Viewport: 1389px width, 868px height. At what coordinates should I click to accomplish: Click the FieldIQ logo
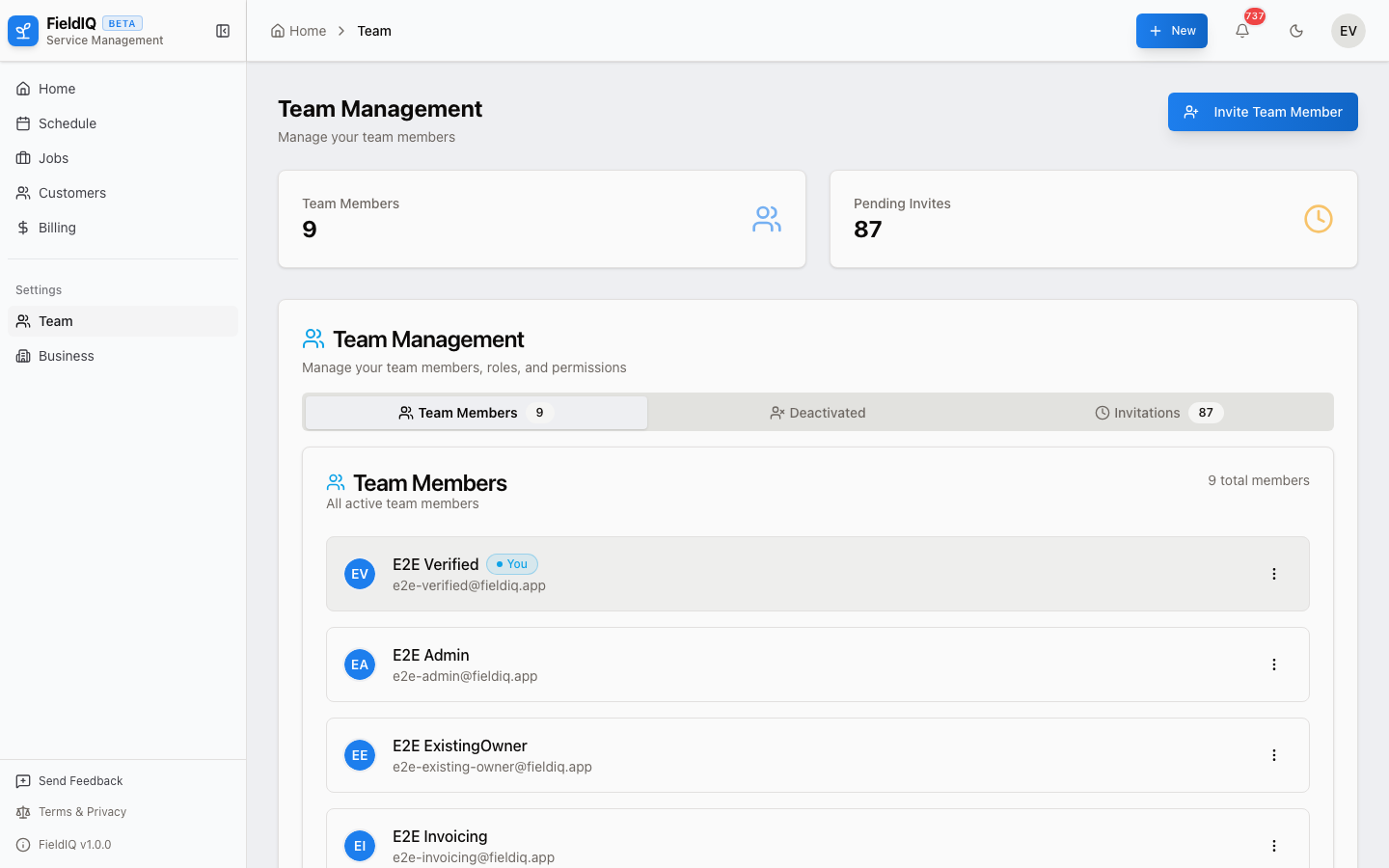(22, 30)
